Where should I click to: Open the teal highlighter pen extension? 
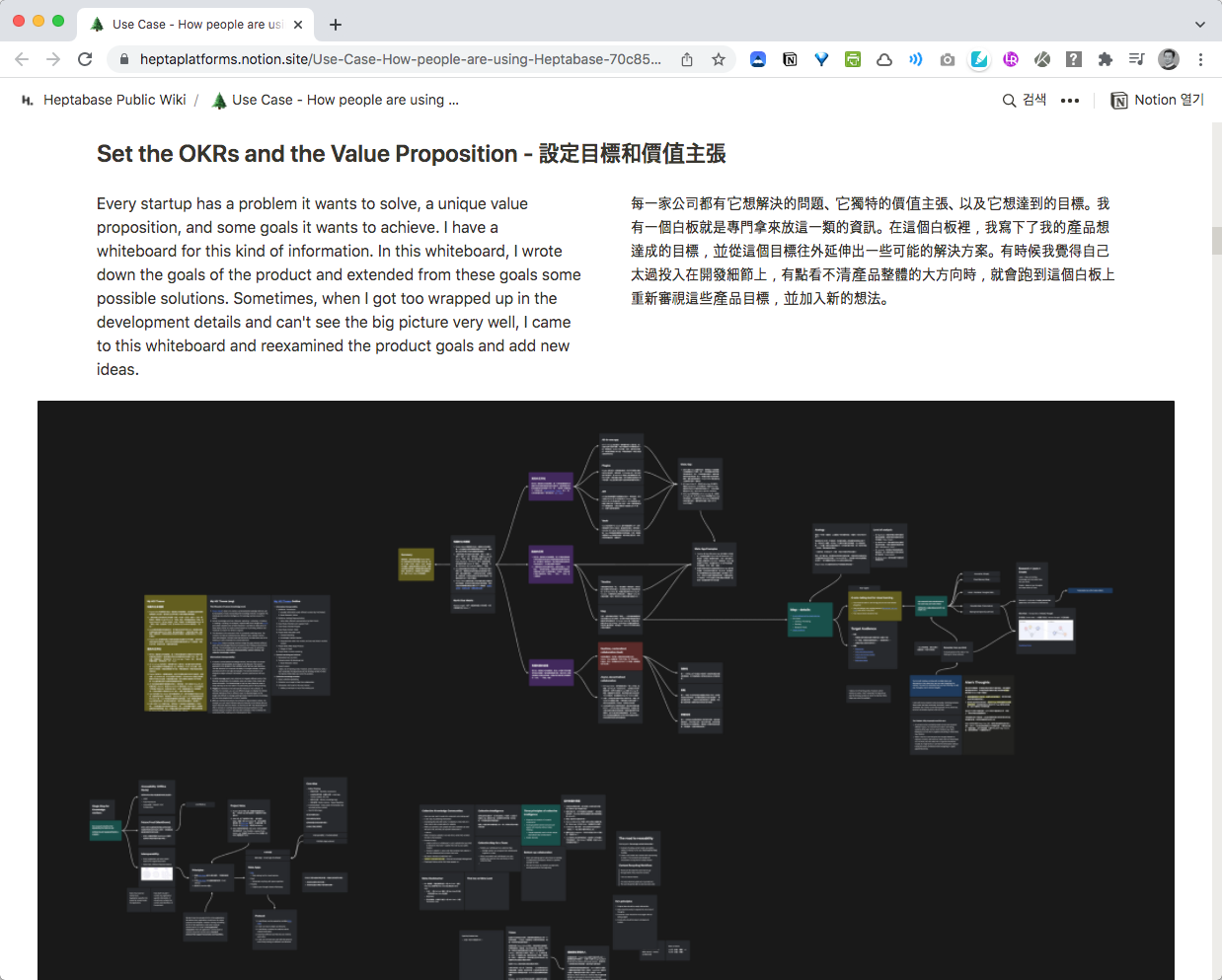[979, 59]
